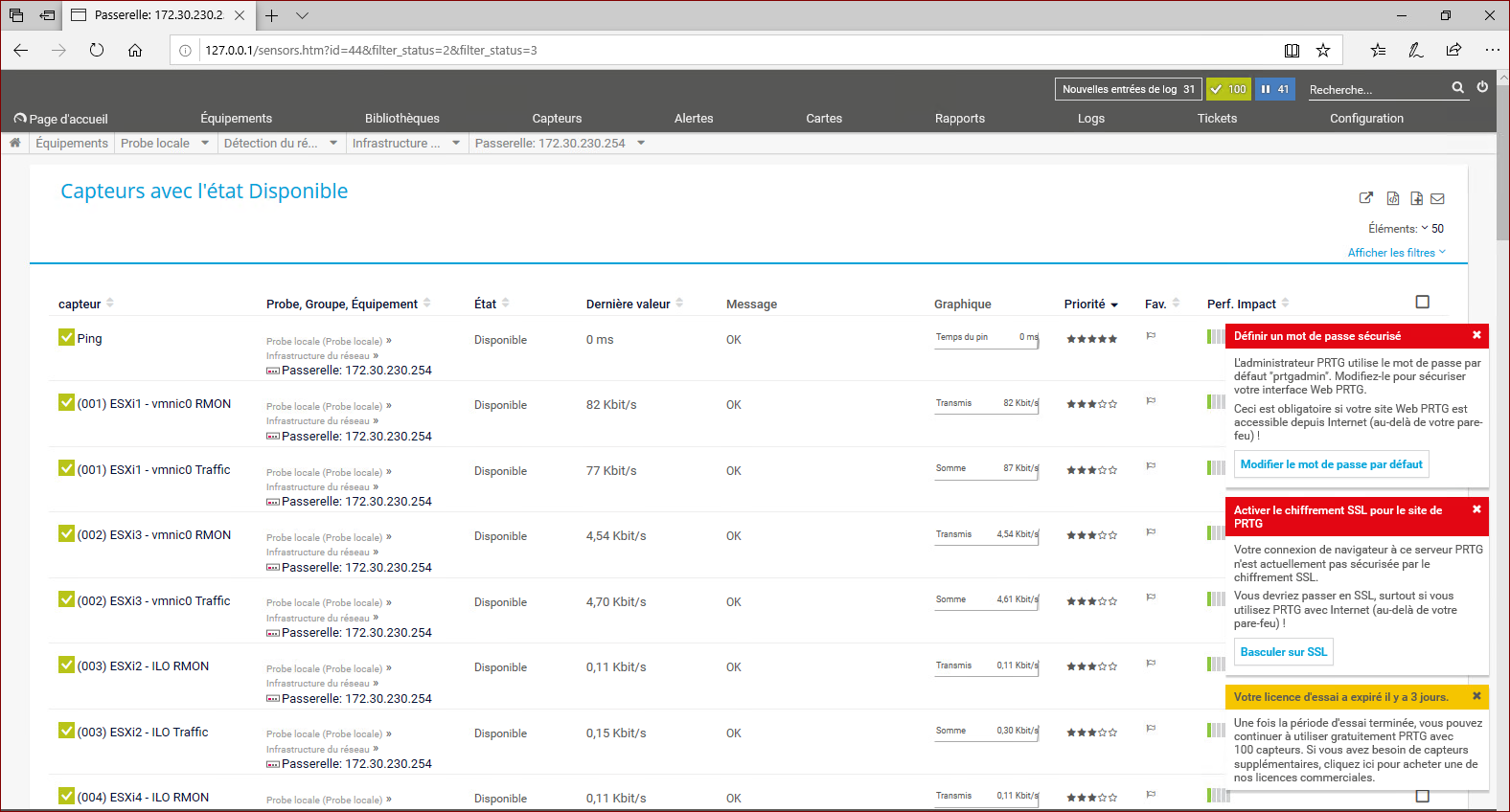
Task: Click Modifier le mot de passe par défaut
Action: click(x=1332, y=464)
